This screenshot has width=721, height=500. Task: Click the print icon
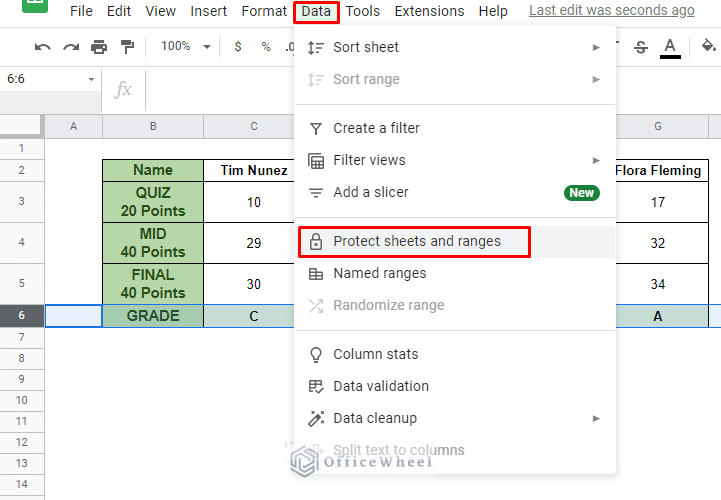tap(99, 47)
